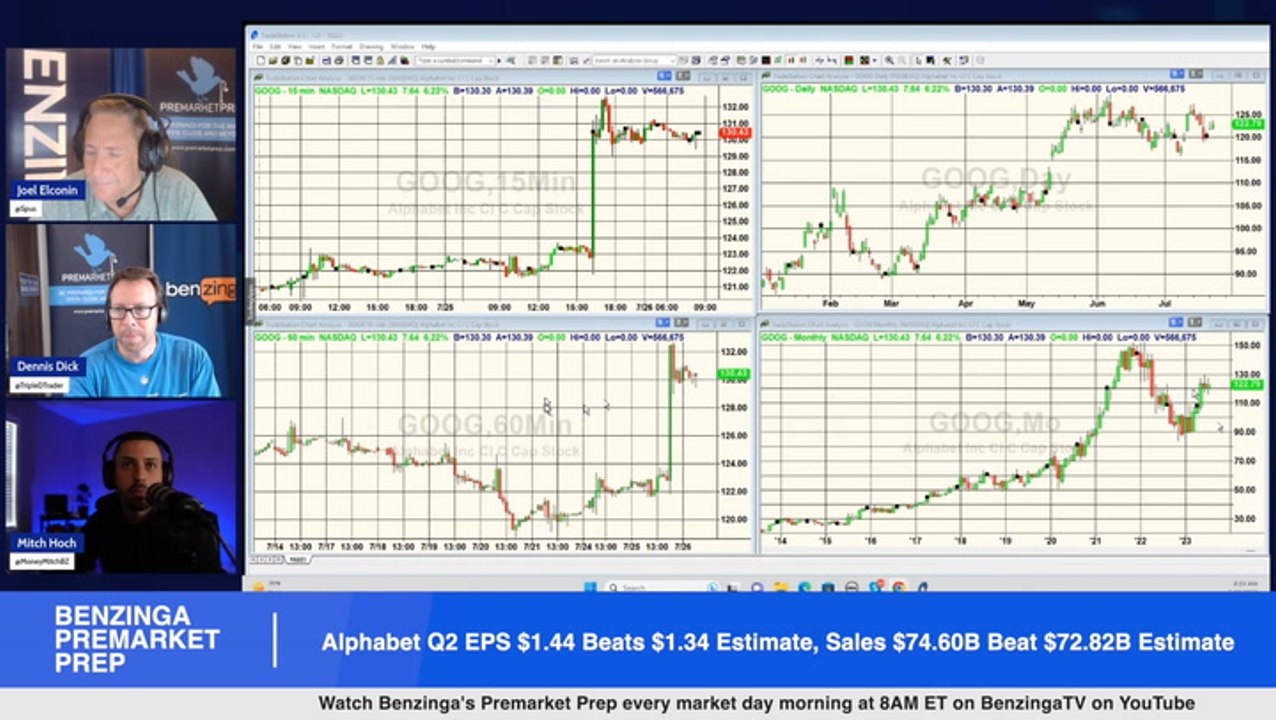Open the Format menu
Screen dimensions: 1276x720
(x=342, y=46)
